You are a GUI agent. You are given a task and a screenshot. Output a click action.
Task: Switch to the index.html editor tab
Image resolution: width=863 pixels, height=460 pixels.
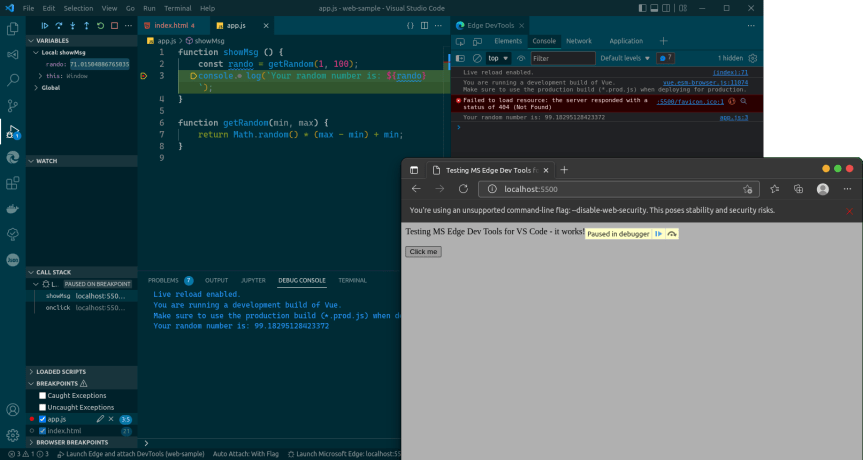pos(174,26)
